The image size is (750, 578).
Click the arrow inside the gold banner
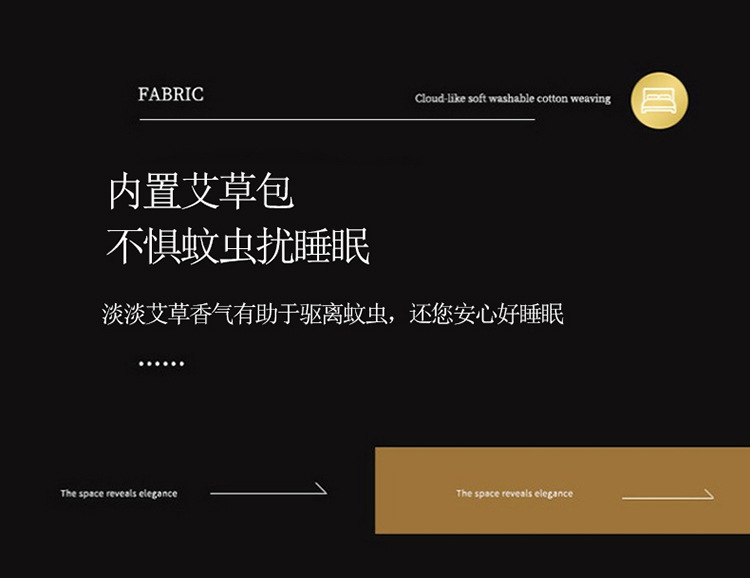[668, 495]
